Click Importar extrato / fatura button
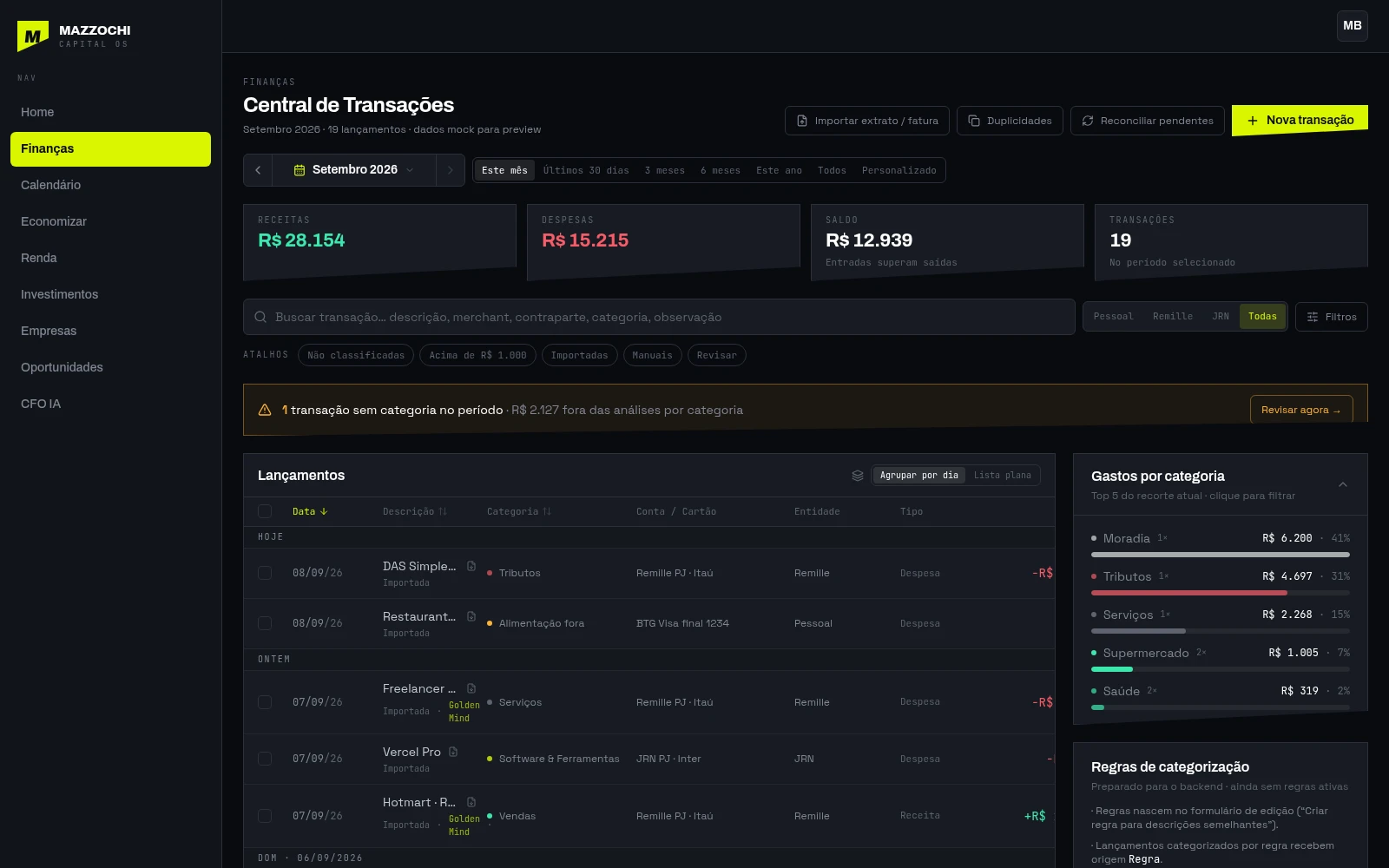The image size is (1389, 868). click(867, 121)
